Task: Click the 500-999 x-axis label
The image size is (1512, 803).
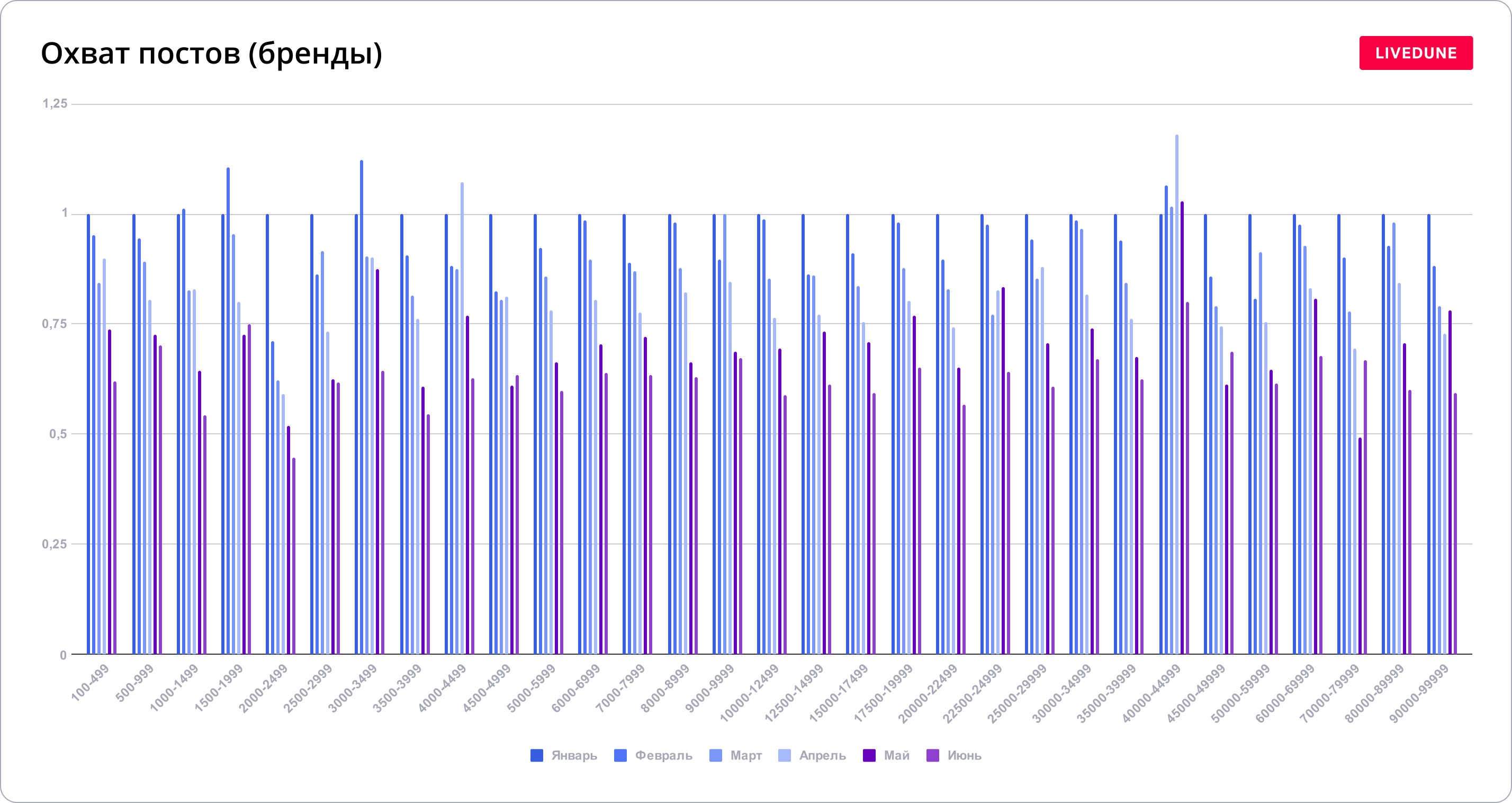Action: (x=134, y=683)
